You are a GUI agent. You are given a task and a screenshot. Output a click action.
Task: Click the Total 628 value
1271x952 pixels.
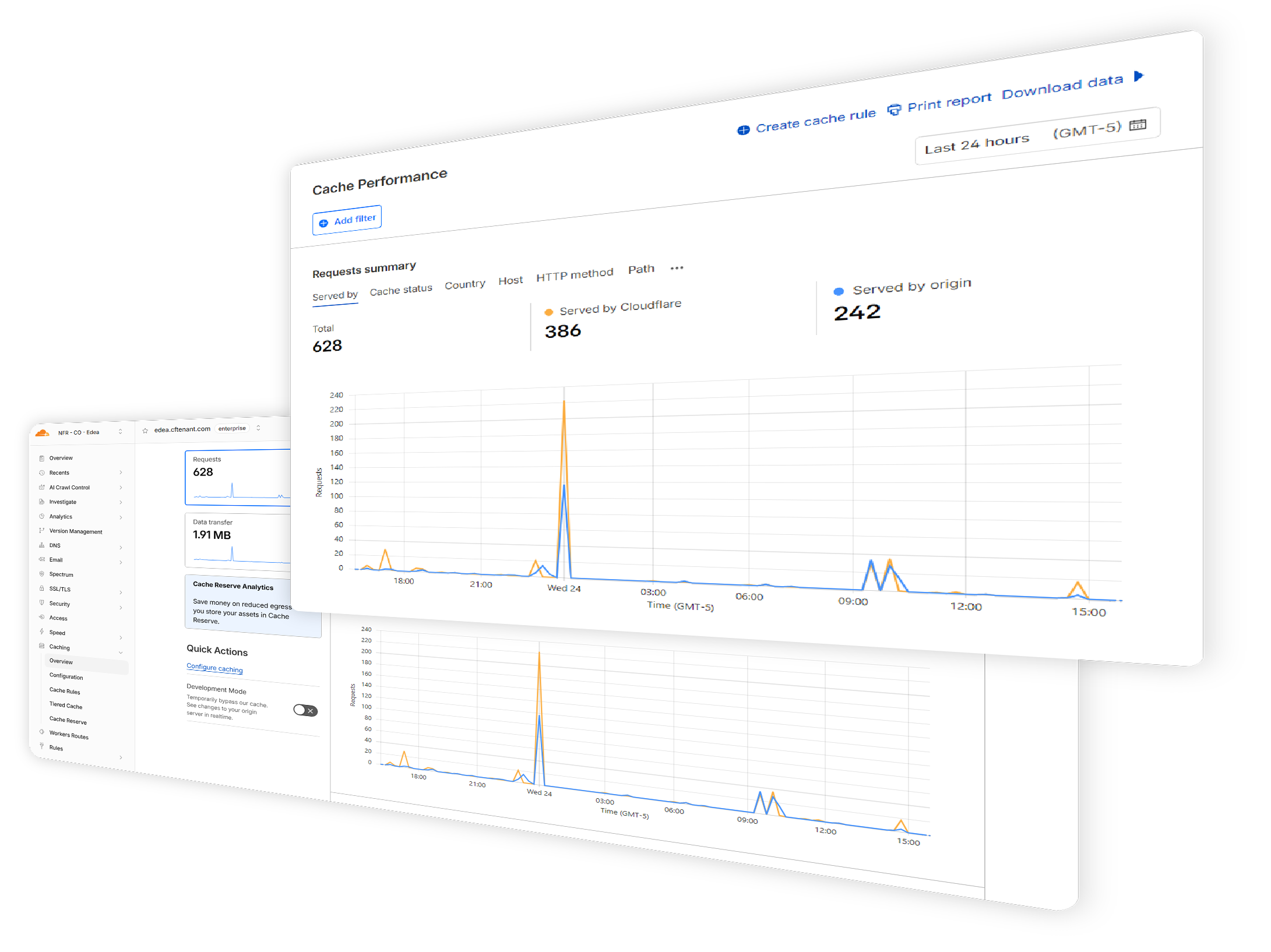point(327,346)
